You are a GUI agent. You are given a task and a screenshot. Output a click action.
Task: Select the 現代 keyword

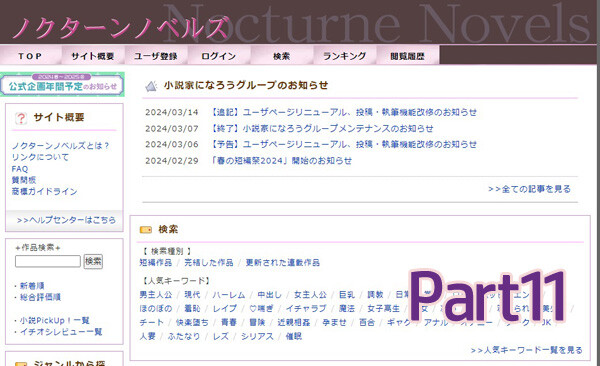click(192, 295)
